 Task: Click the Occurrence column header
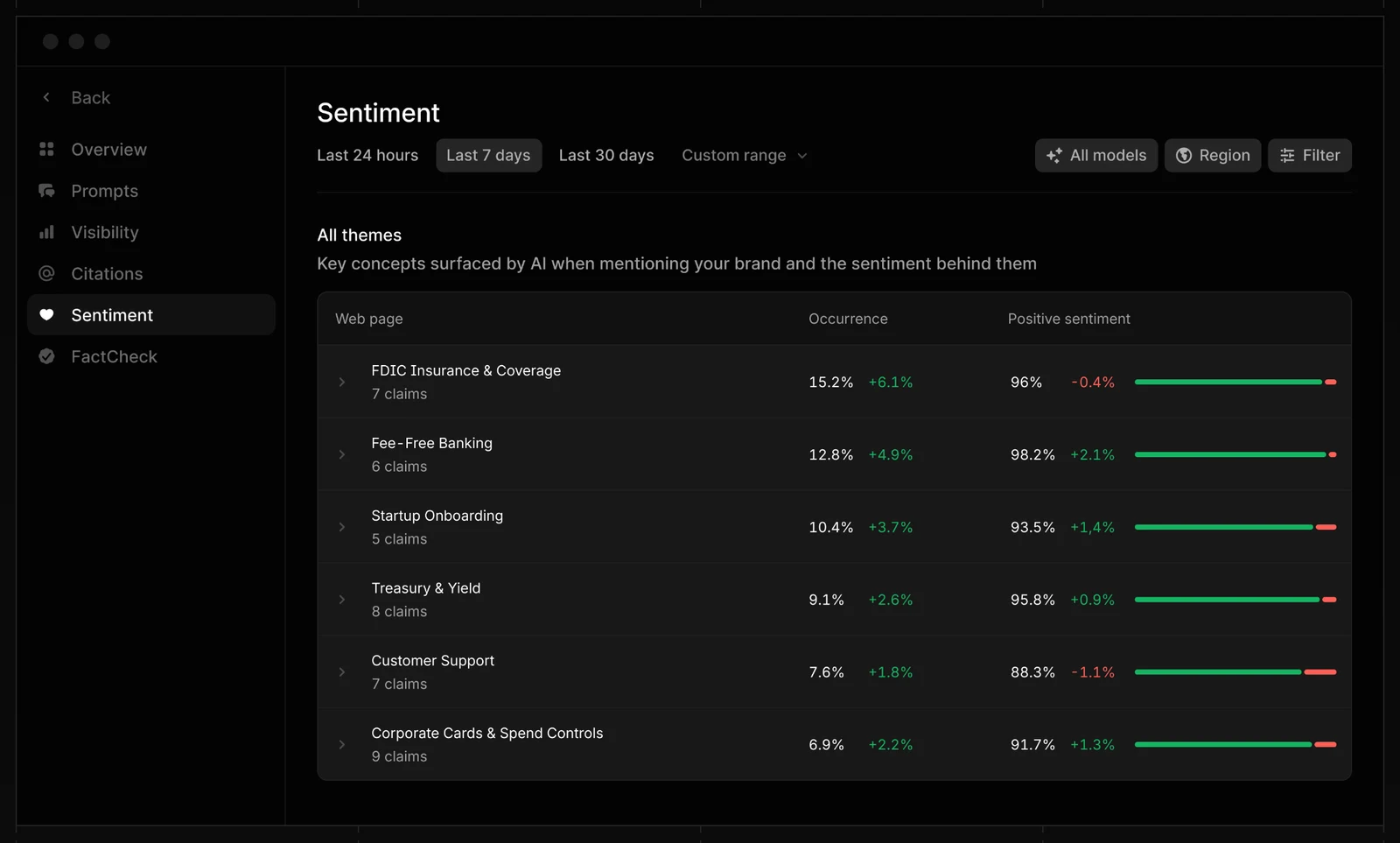click(848, 319)
